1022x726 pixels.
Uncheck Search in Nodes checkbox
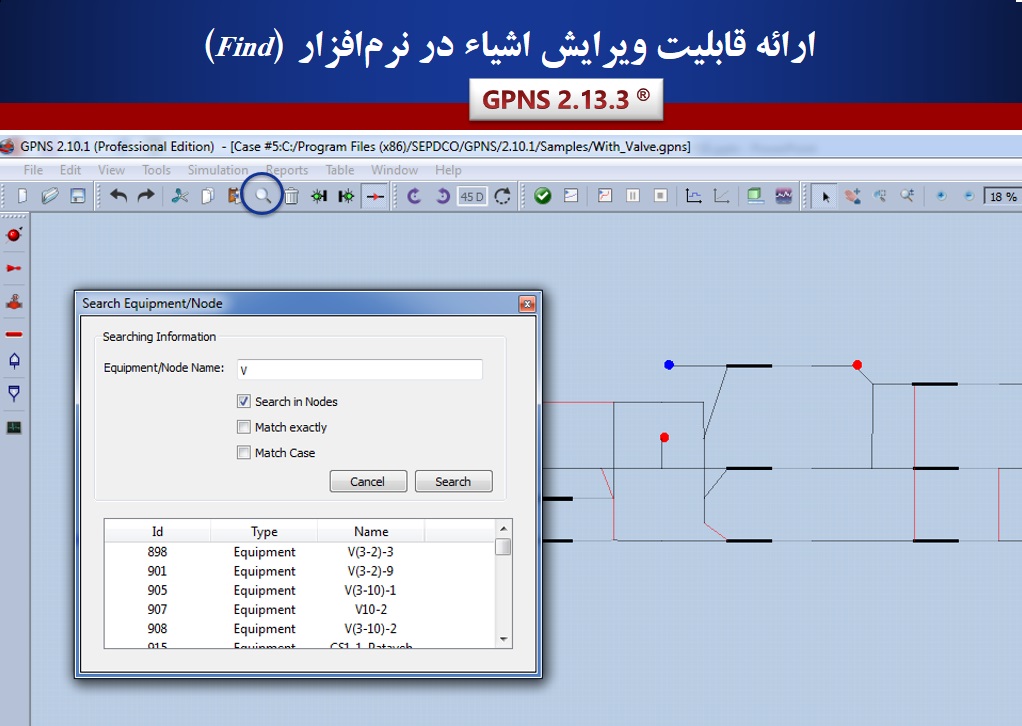pyautogui.click(x=244, y=401)
